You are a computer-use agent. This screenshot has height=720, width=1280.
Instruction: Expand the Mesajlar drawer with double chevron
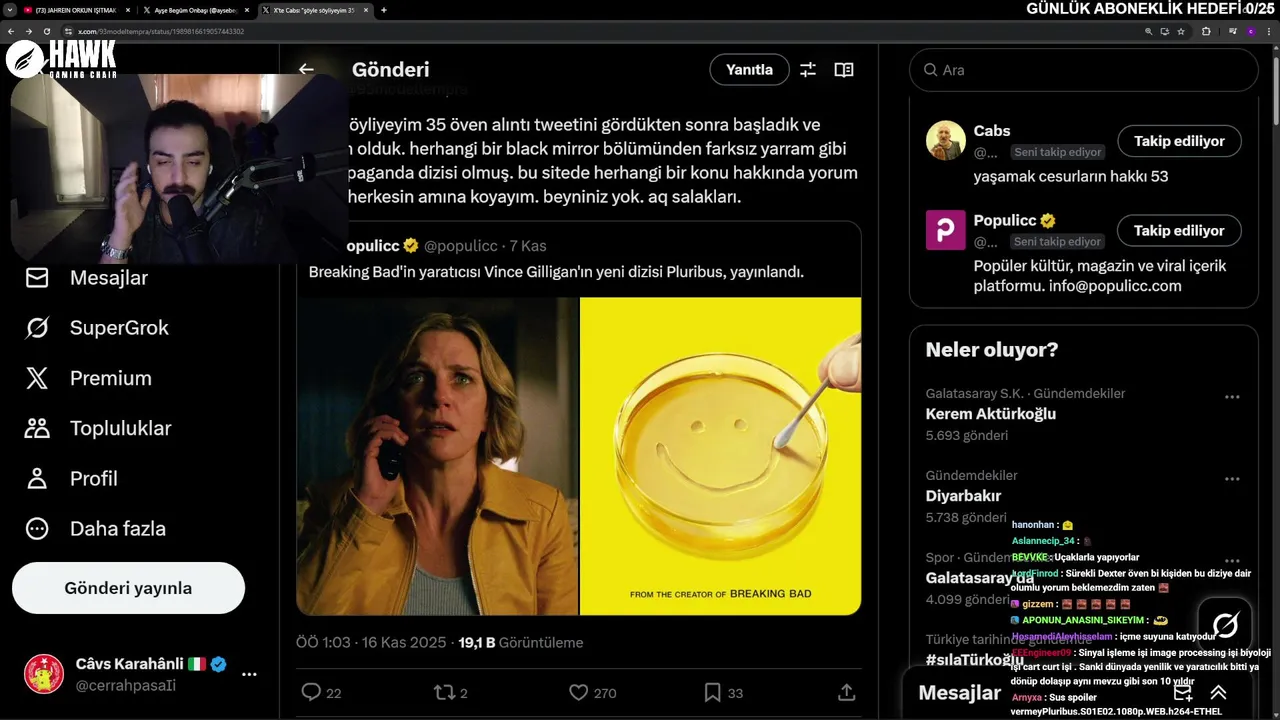[x=1218, y=693]
